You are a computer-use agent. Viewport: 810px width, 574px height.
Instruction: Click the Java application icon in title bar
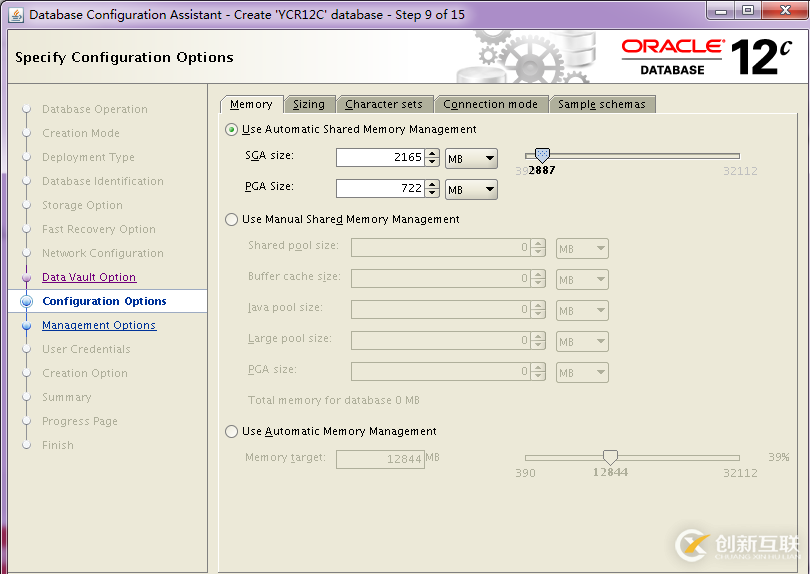tap(17, 15)
